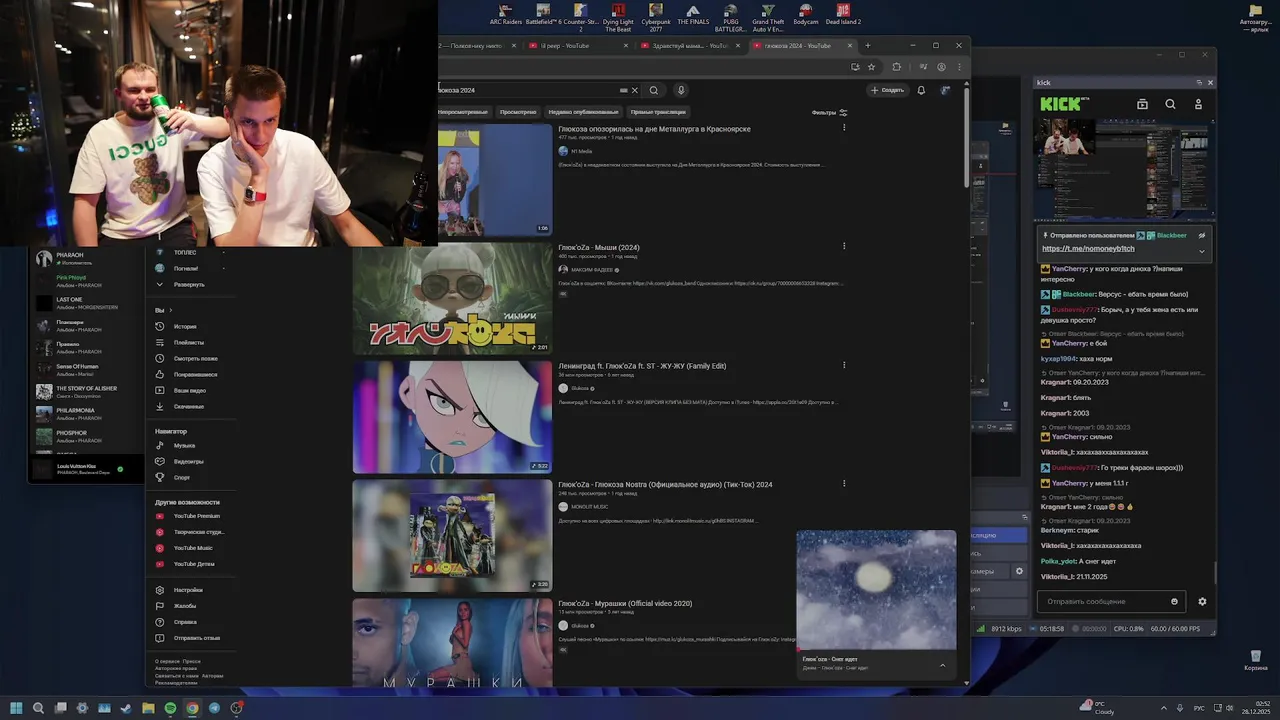Open YouTube Детям from the sidebar

pos(193,564)
